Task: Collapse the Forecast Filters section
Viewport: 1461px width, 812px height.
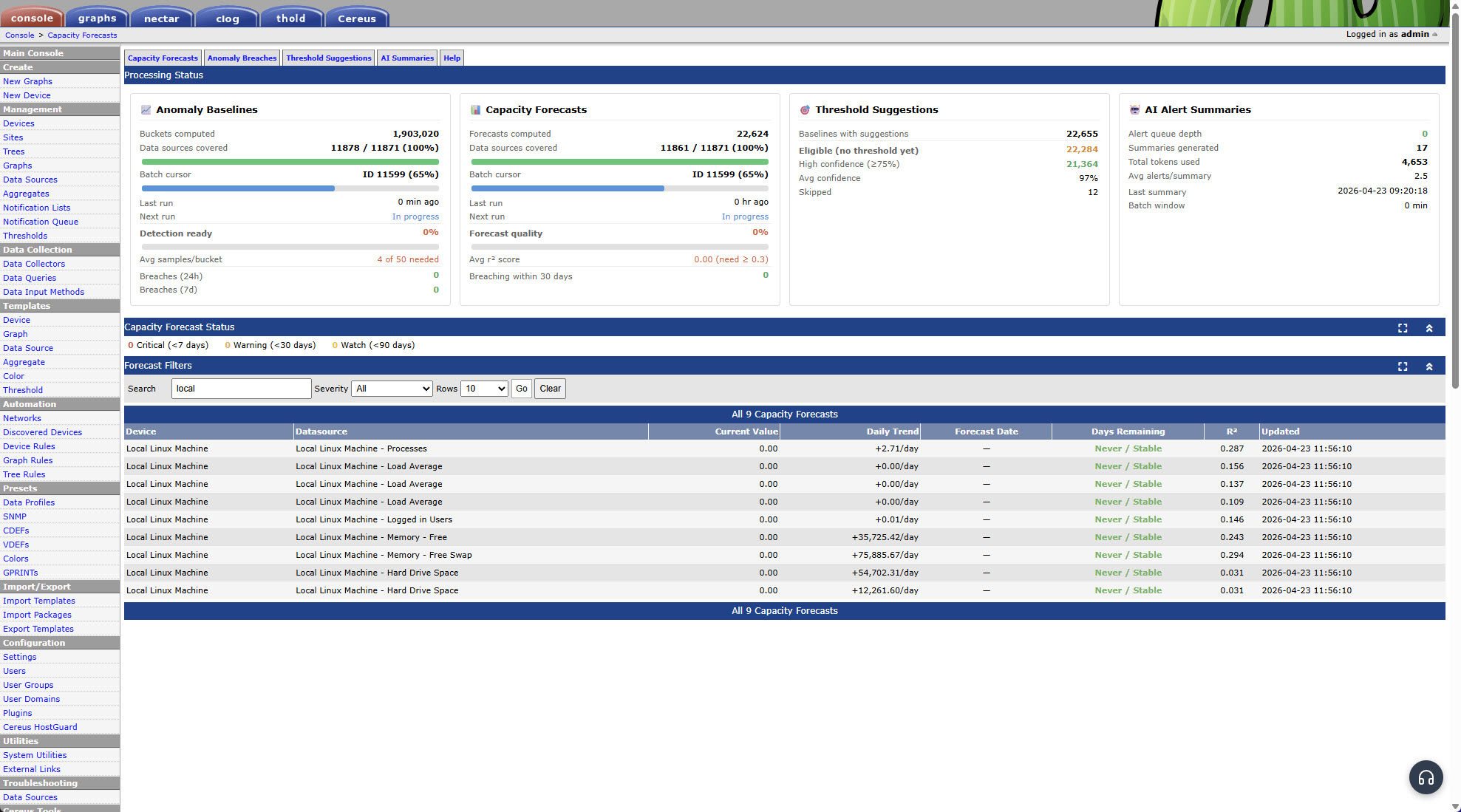Action: (1429, 366)
